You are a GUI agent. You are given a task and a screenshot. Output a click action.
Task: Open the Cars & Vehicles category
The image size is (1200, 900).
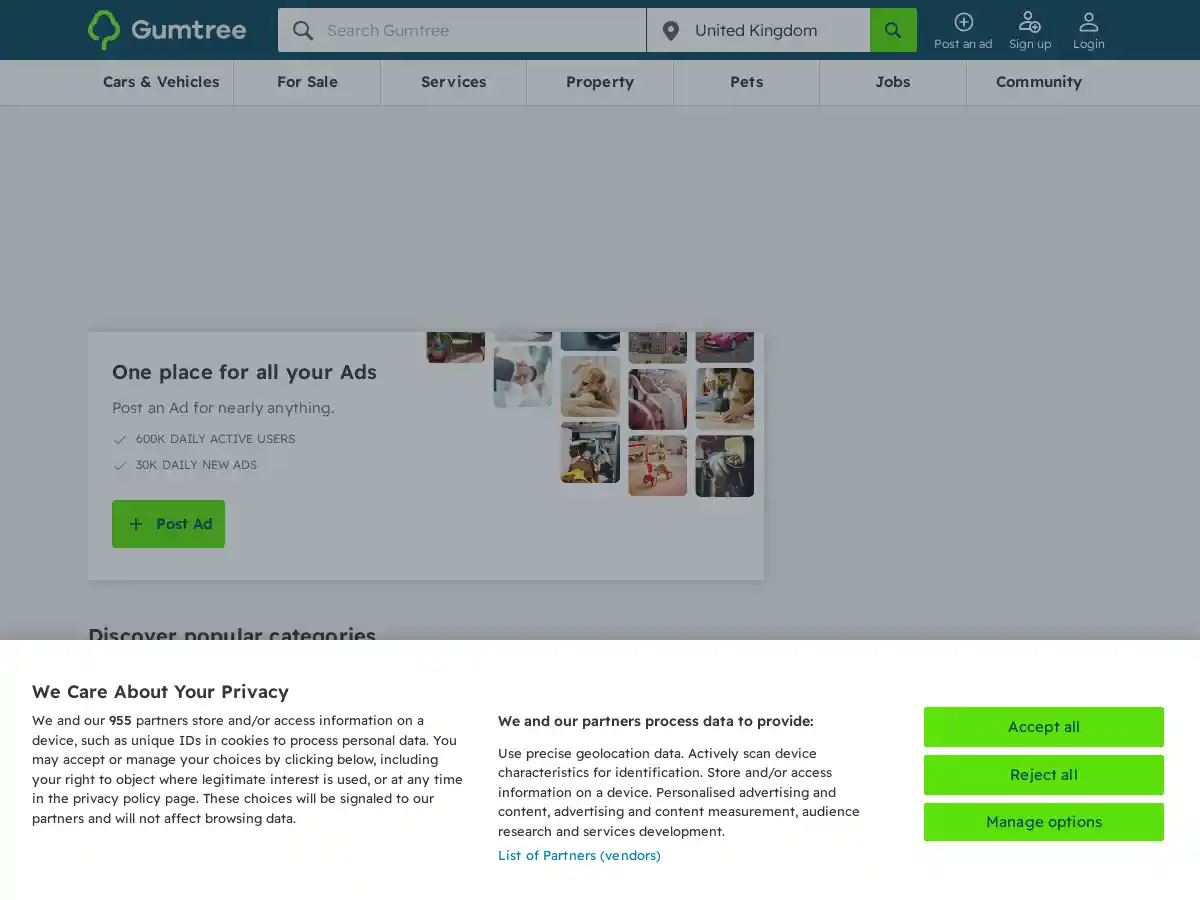pyautogui.click(x=161, y=82)
